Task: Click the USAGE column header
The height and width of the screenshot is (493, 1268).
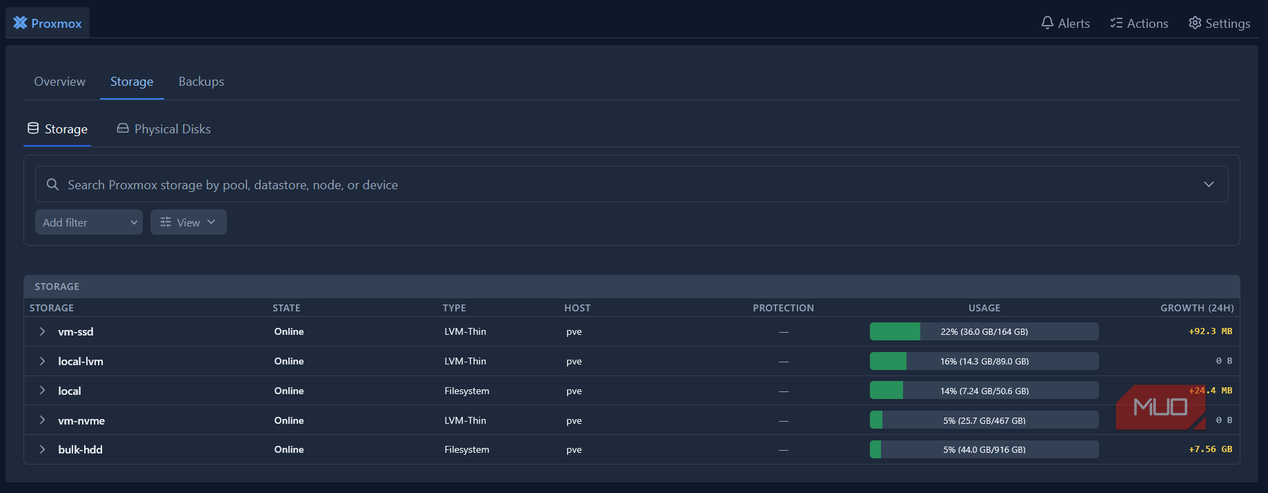Action: 984,308
